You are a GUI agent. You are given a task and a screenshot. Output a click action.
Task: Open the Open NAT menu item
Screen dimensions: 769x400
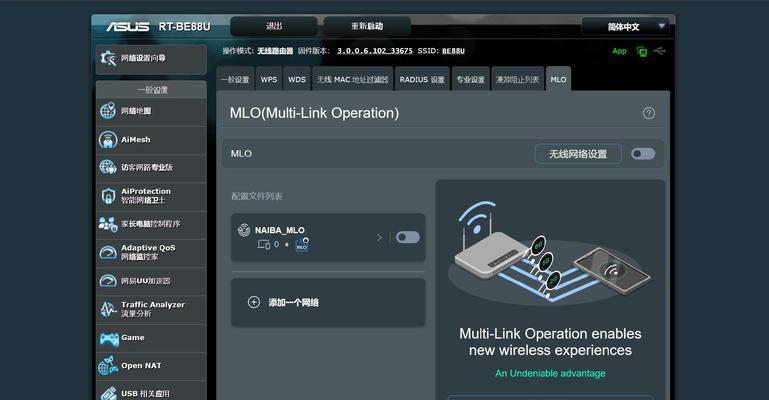pyautogui.click(x=151, y=366)
